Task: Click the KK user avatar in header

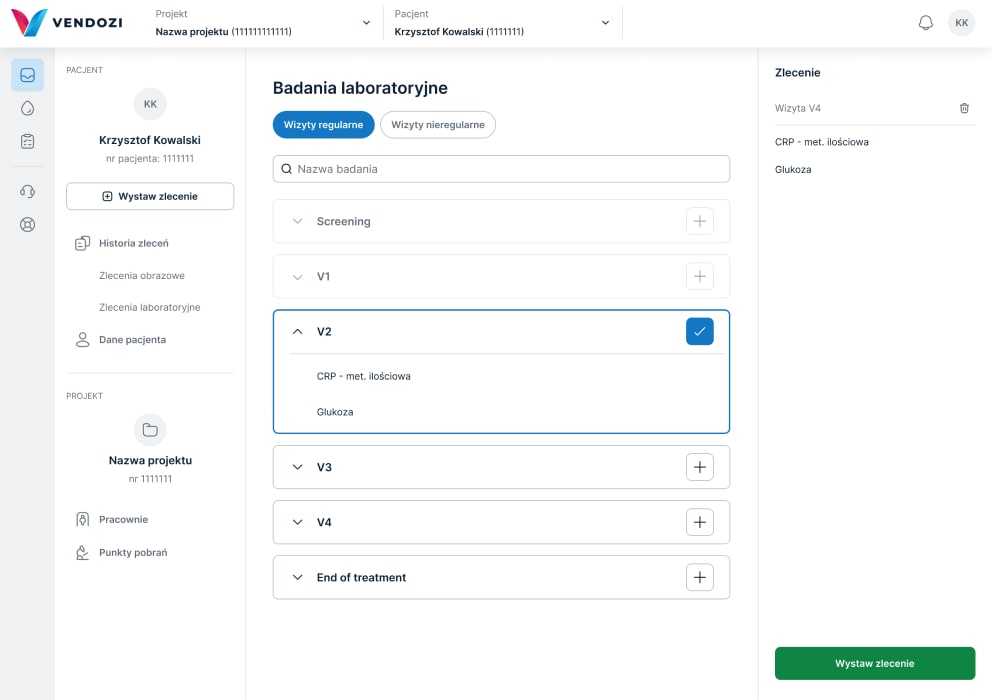Action: click(x=961, y=23)
